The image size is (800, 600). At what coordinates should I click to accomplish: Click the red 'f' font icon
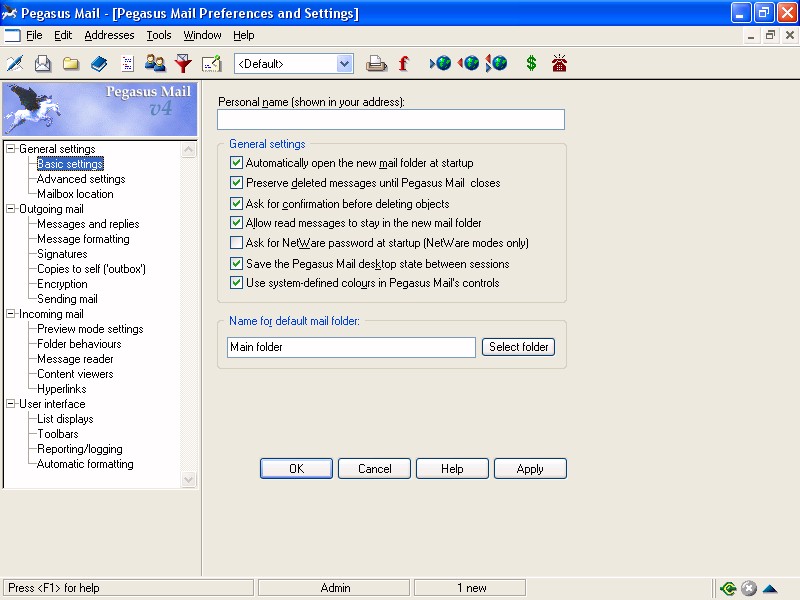(403, 64)
